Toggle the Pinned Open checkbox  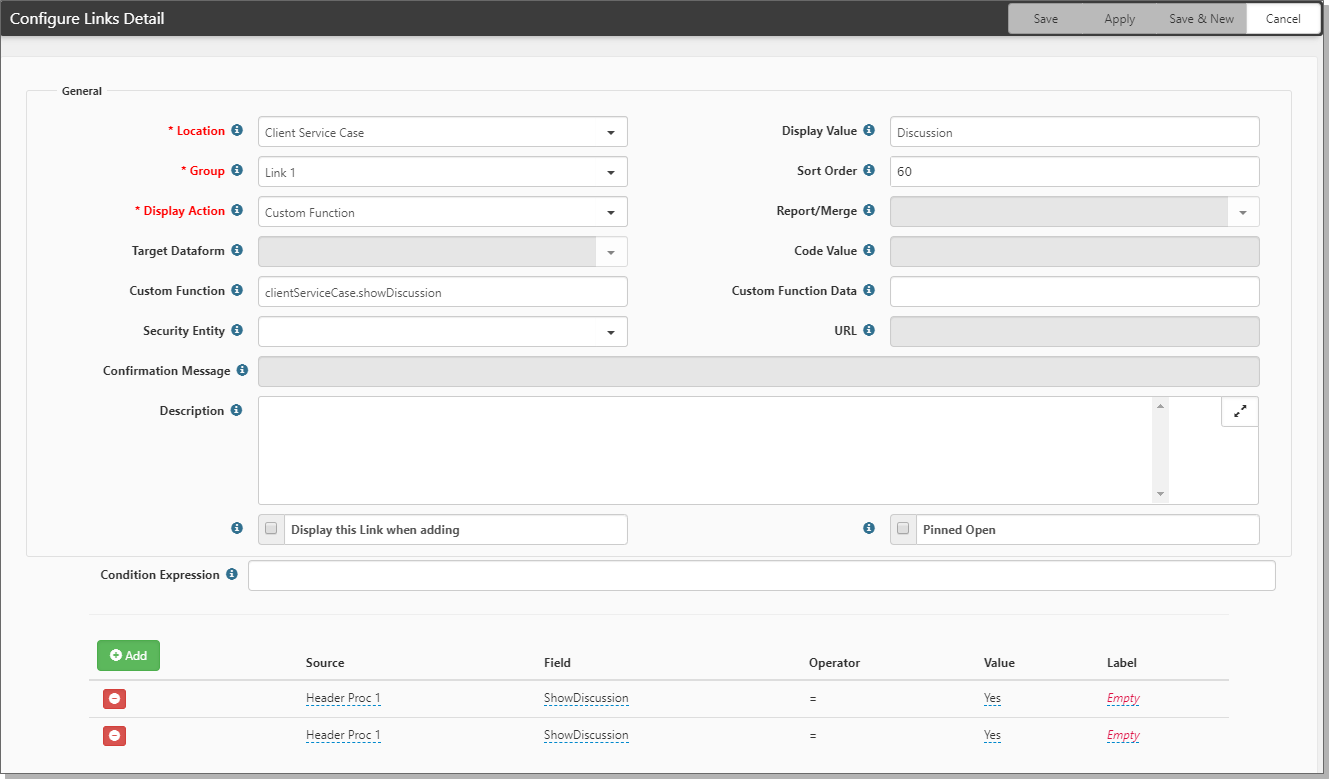(903, 529)
